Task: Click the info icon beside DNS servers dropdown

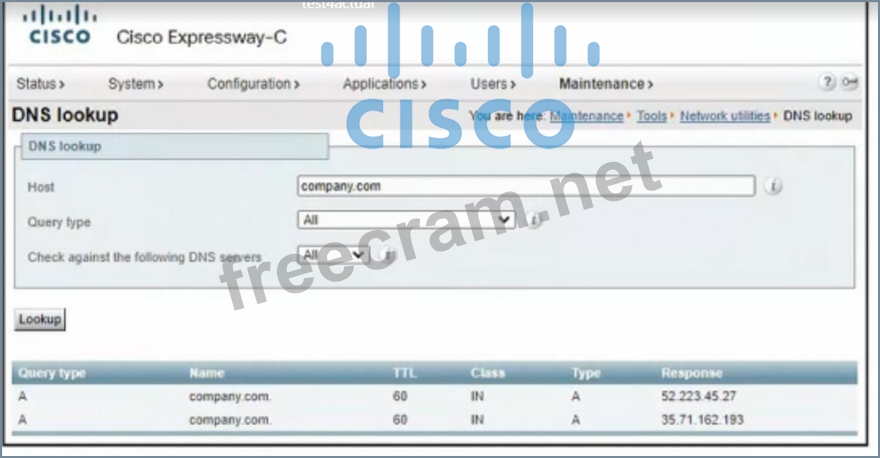Action: (x=387, y=256)
